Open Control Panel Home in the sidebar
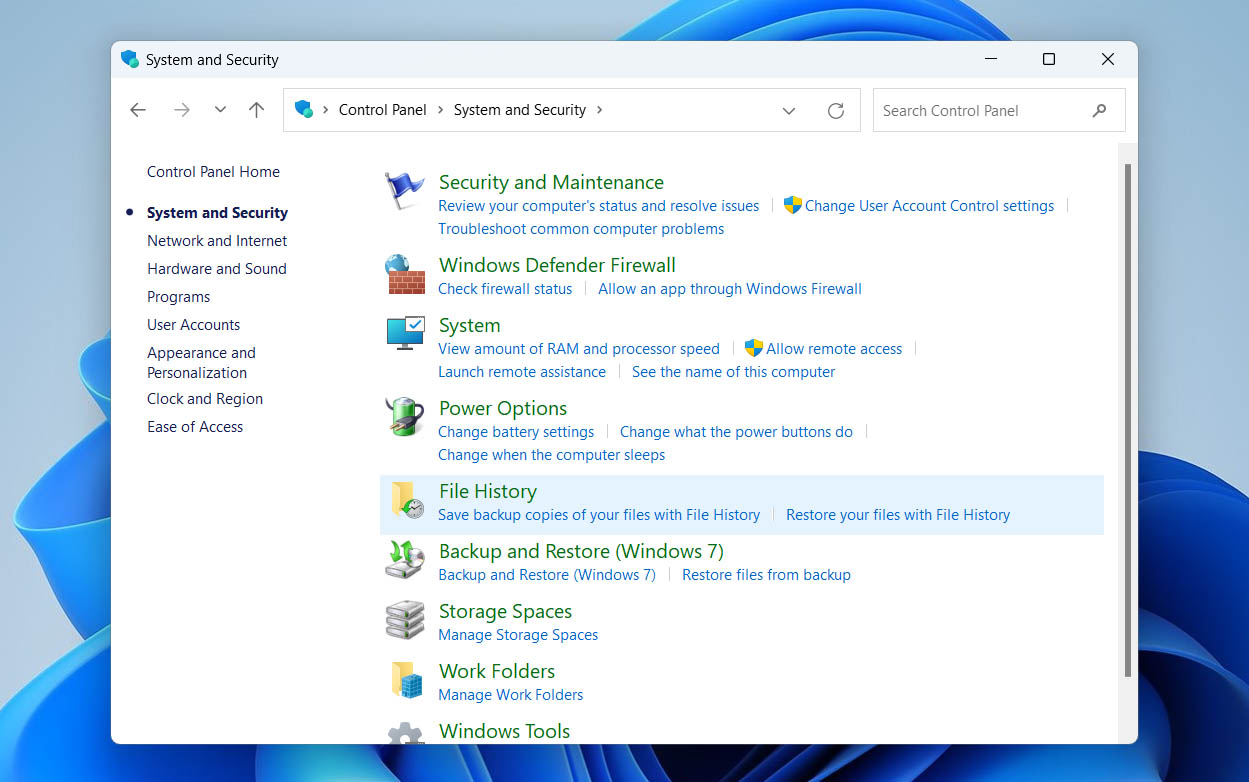1249x782 pixels. [213, 172]
